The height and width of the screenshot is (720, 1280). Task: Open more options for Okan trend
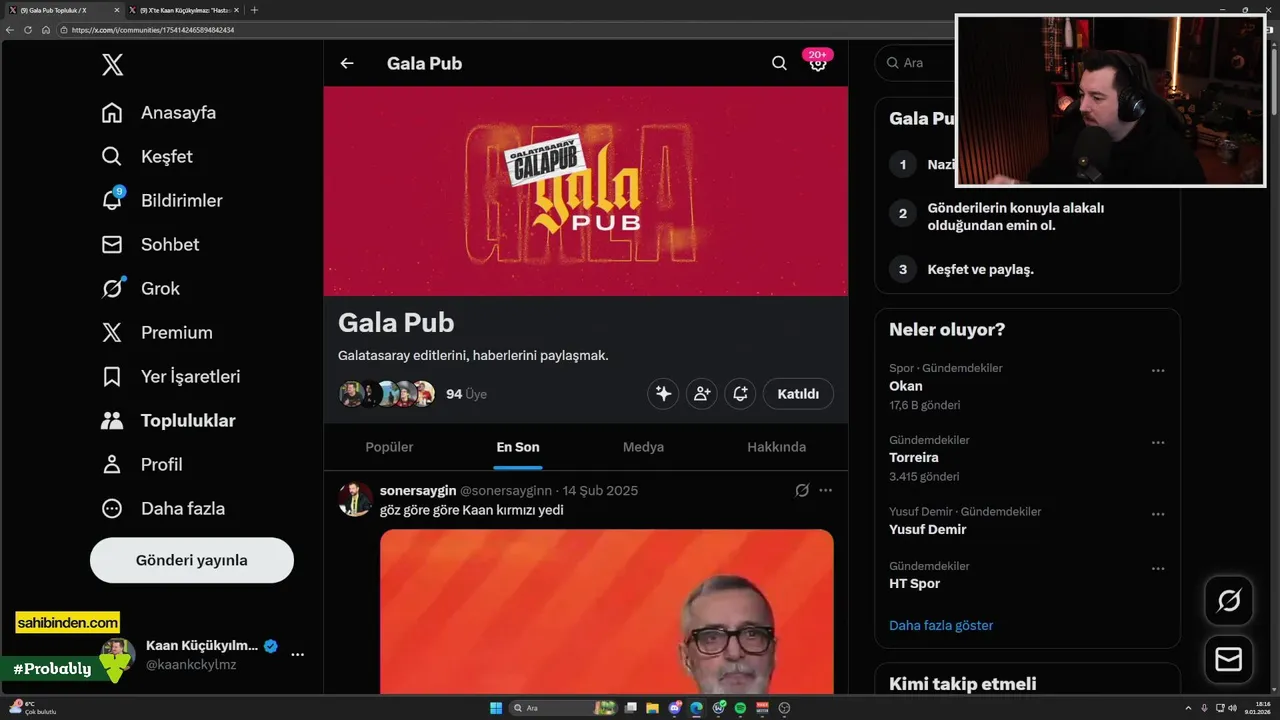click(x=1158, y=371)
